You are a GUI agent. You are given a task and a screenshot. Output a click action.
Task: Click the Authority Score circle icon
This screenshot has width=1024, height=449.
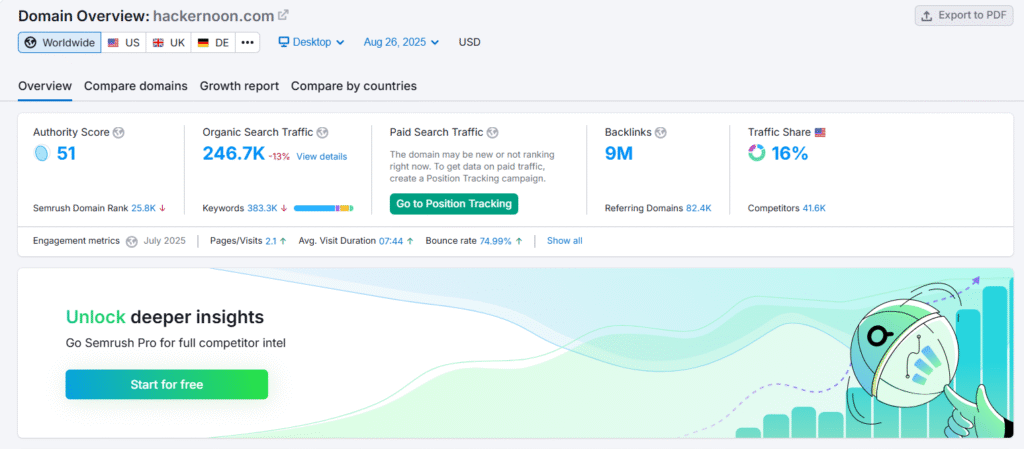(x=41, y=154)
